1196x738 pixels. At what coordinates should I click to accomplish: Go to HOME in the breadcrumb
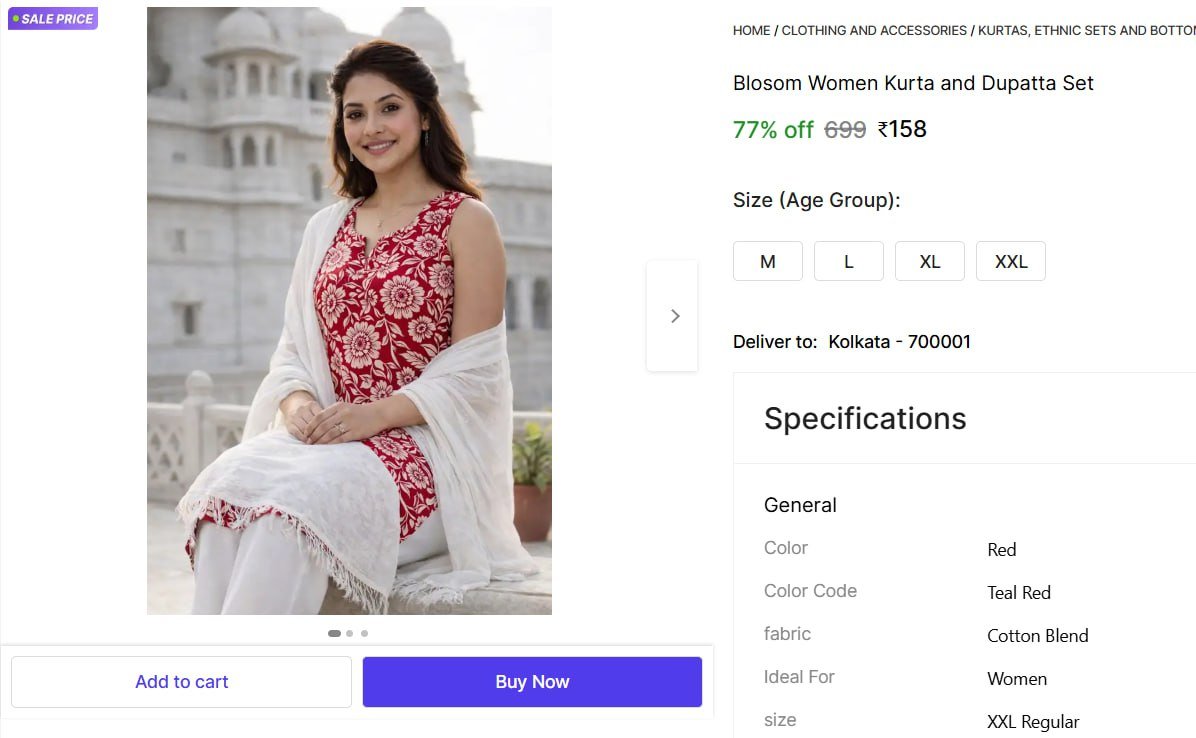(x=751, y=31)
